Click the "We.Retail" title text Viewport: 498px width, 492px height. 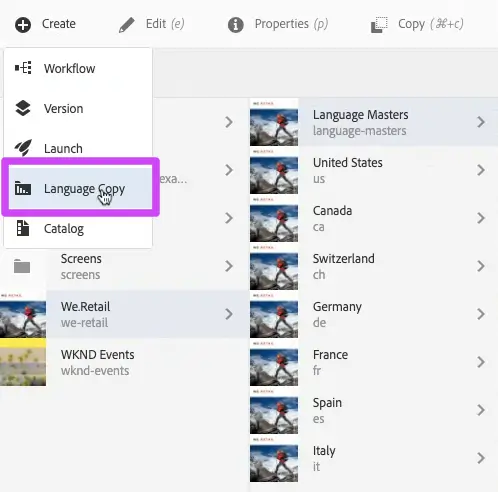[85, 307]
